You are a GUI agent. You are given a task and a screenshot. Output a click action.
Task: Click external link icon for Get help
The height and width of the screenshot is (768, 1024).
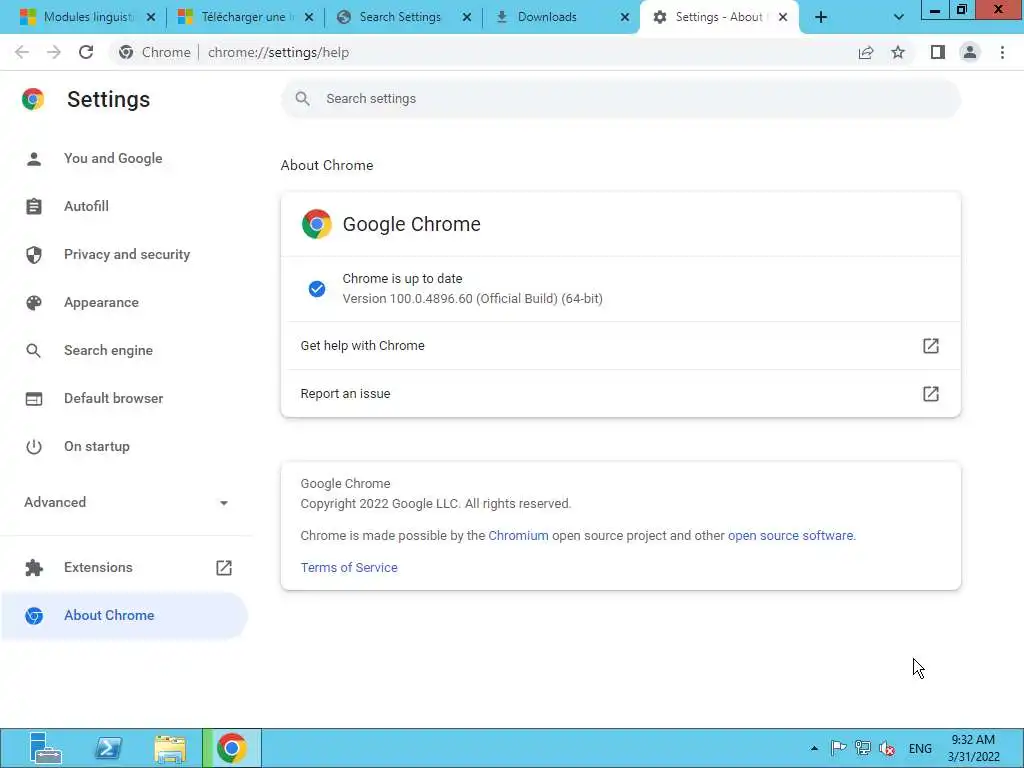click(931, 345)
